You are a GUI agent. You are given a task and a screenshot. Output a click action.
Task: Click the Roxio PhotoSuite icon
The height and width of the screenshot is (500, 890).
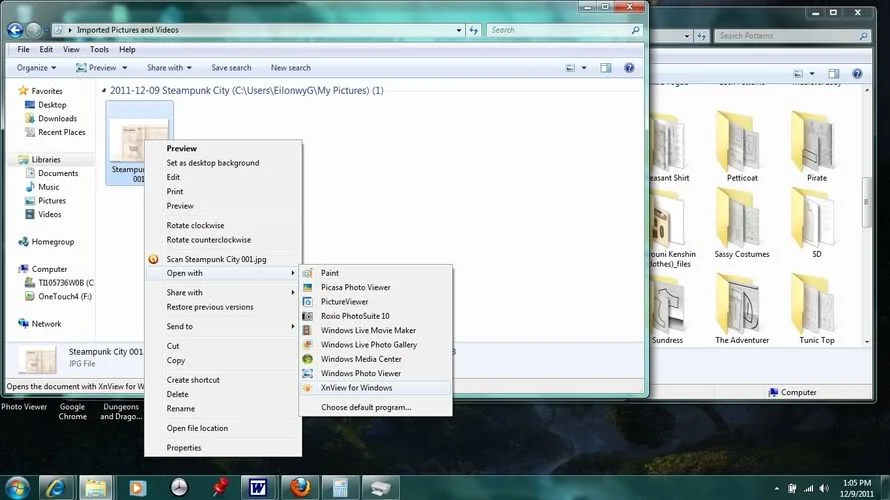coord(307,316)
